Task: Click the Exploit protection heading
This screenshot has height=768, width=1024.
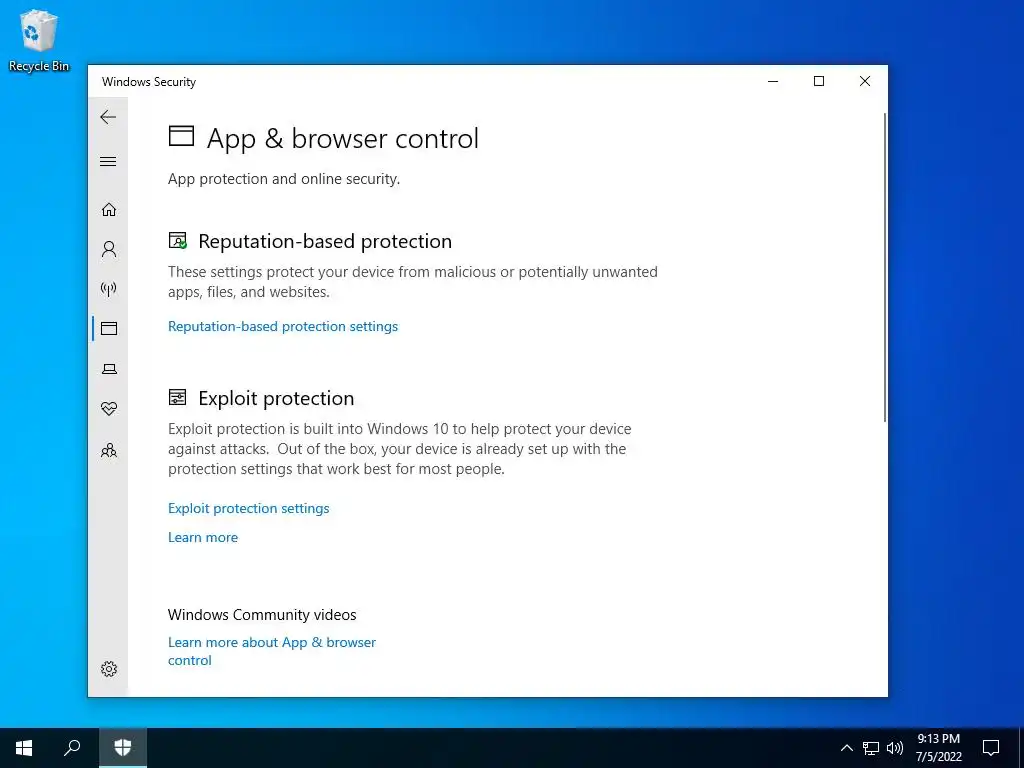Action: [276, 398]
